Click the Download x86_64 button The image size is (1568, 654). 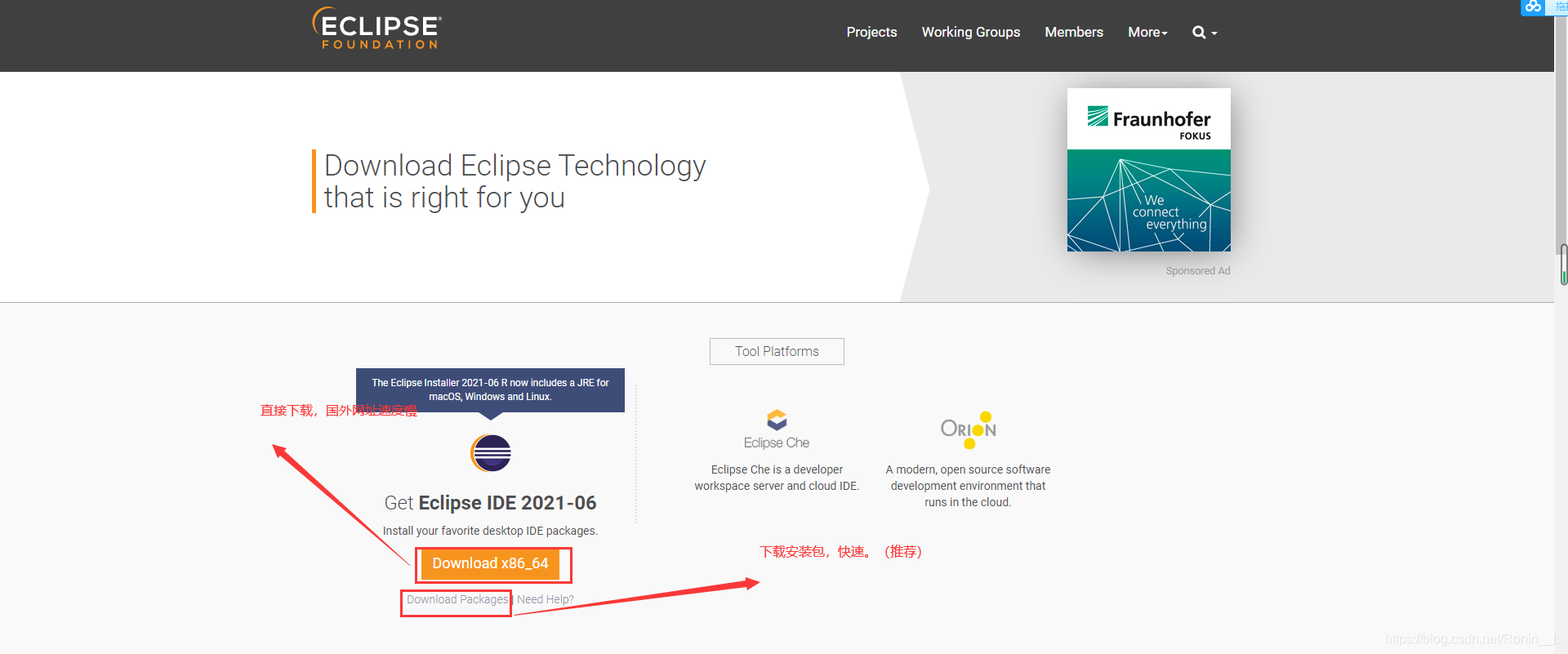click(490, 563)
